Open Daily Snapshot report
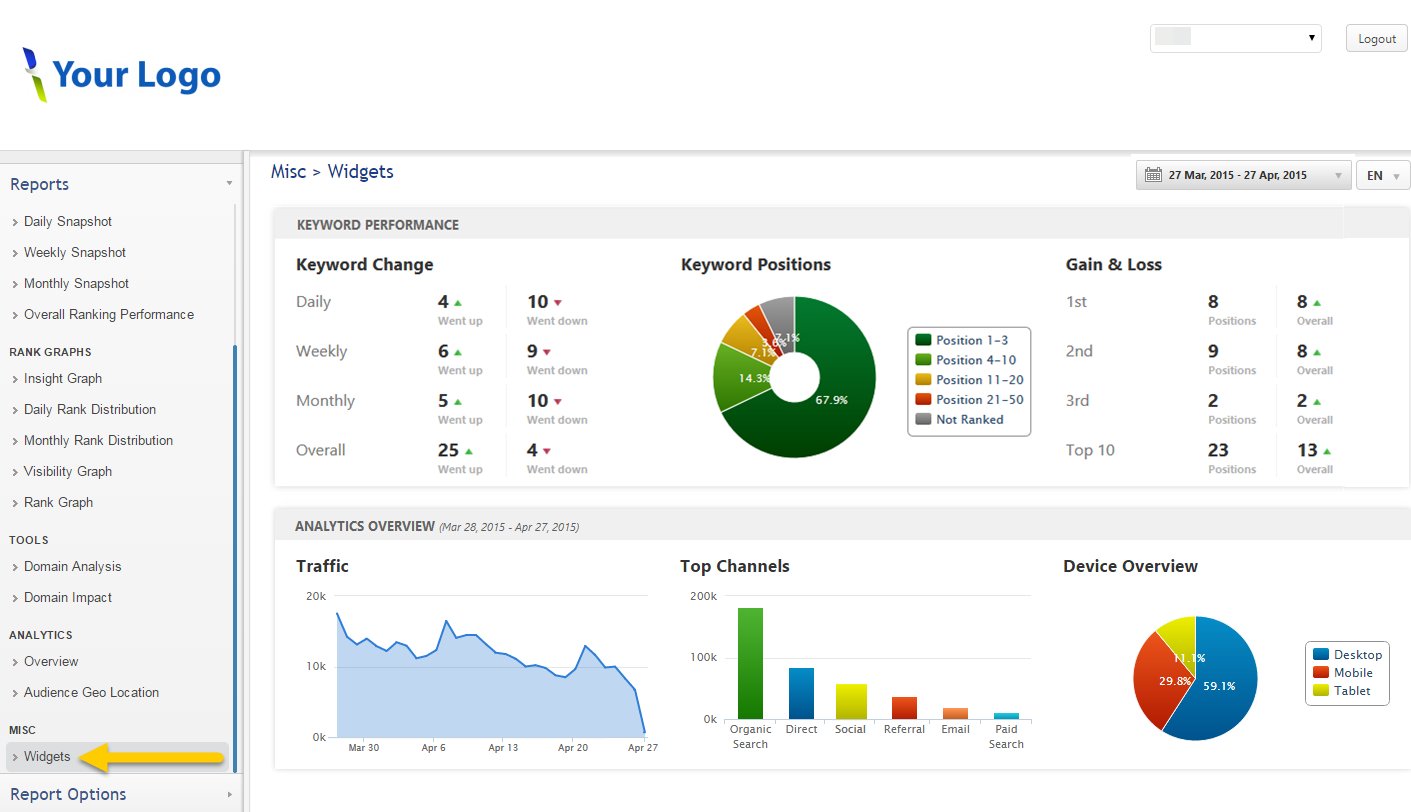The width and height of the screenshot is (1411, 812). [x=68, y=222]
